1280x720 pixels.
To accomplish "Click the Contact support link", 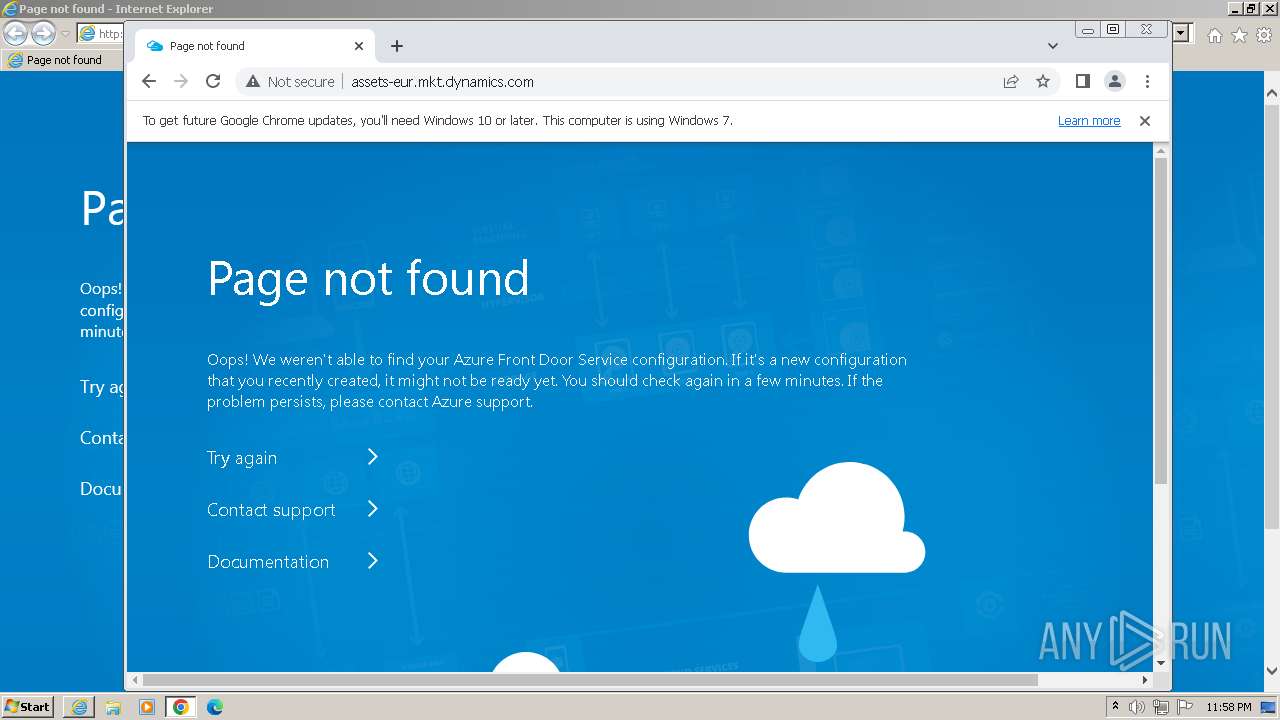I will (x=271, y=510).
